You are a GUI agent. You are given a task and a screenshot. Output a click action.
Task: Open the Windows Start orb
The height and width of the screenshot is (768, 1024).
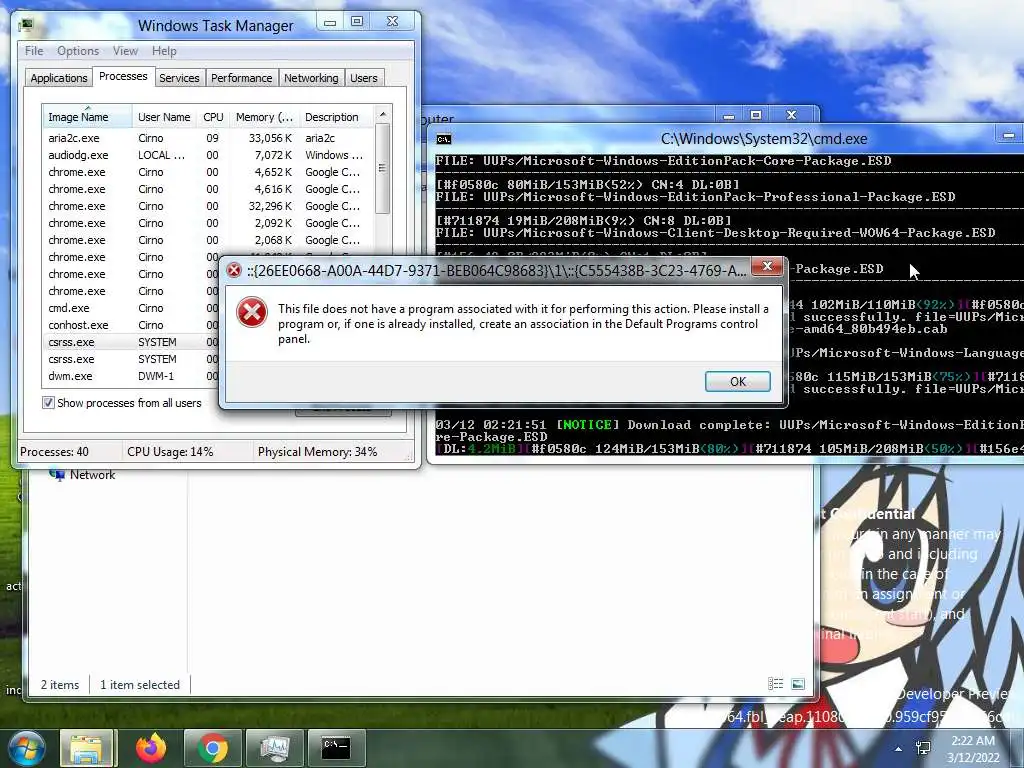tap(26, 748)
